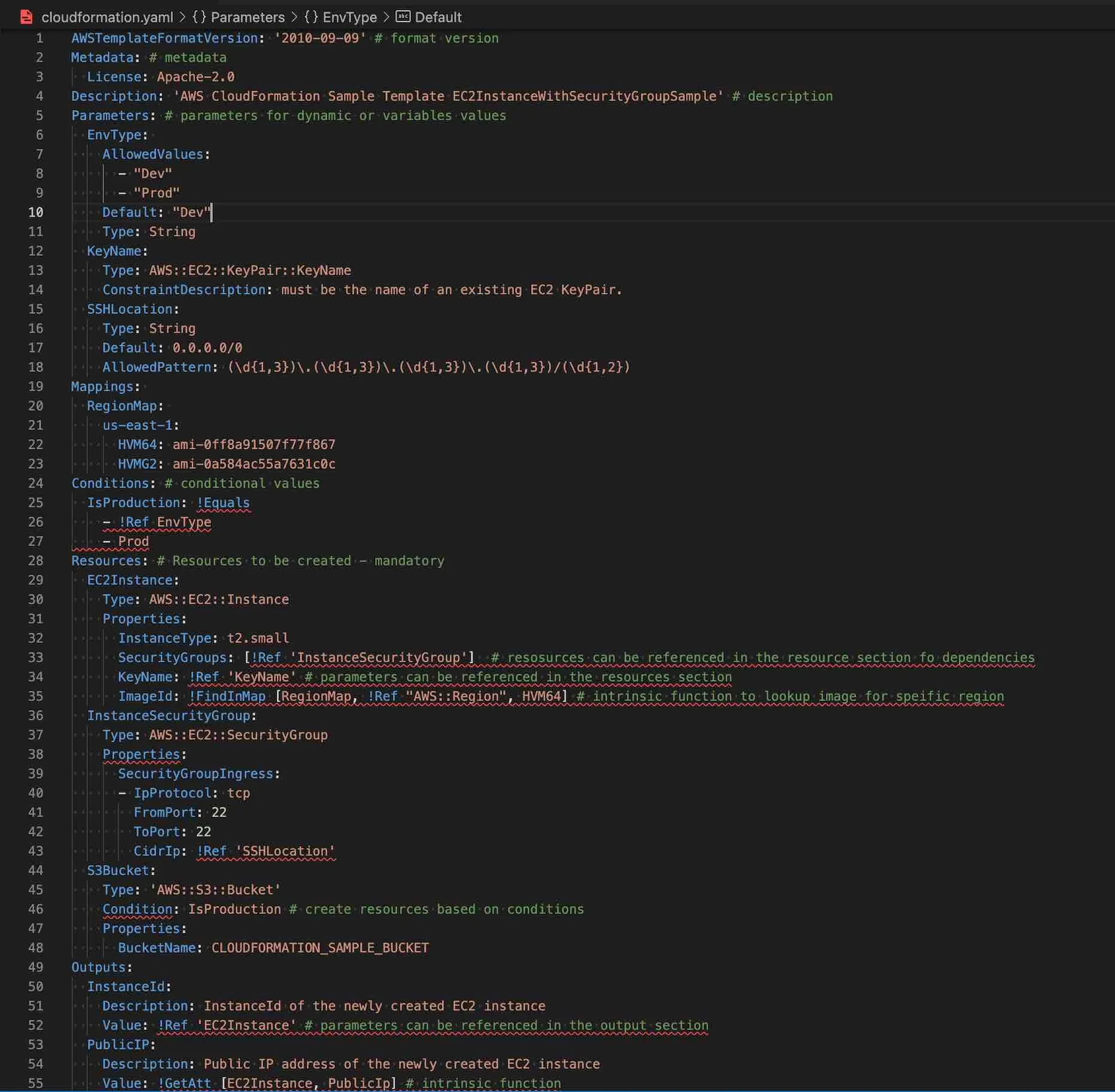Click the !Equals intrinsic function
1115x1092 pixels.
[x=223, y=503]
